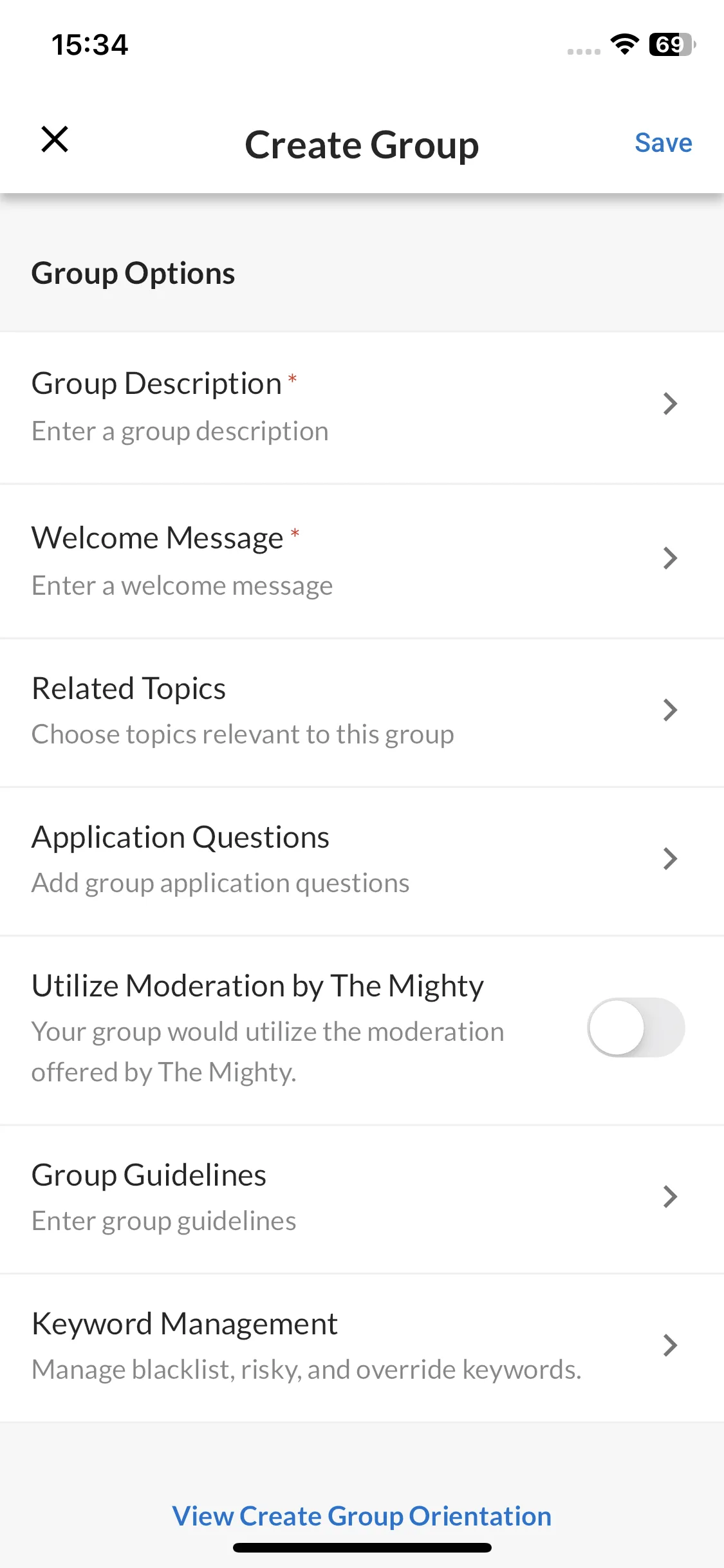Tap the Save button
Screen dimensions: 724x1568
coord(664,143)
